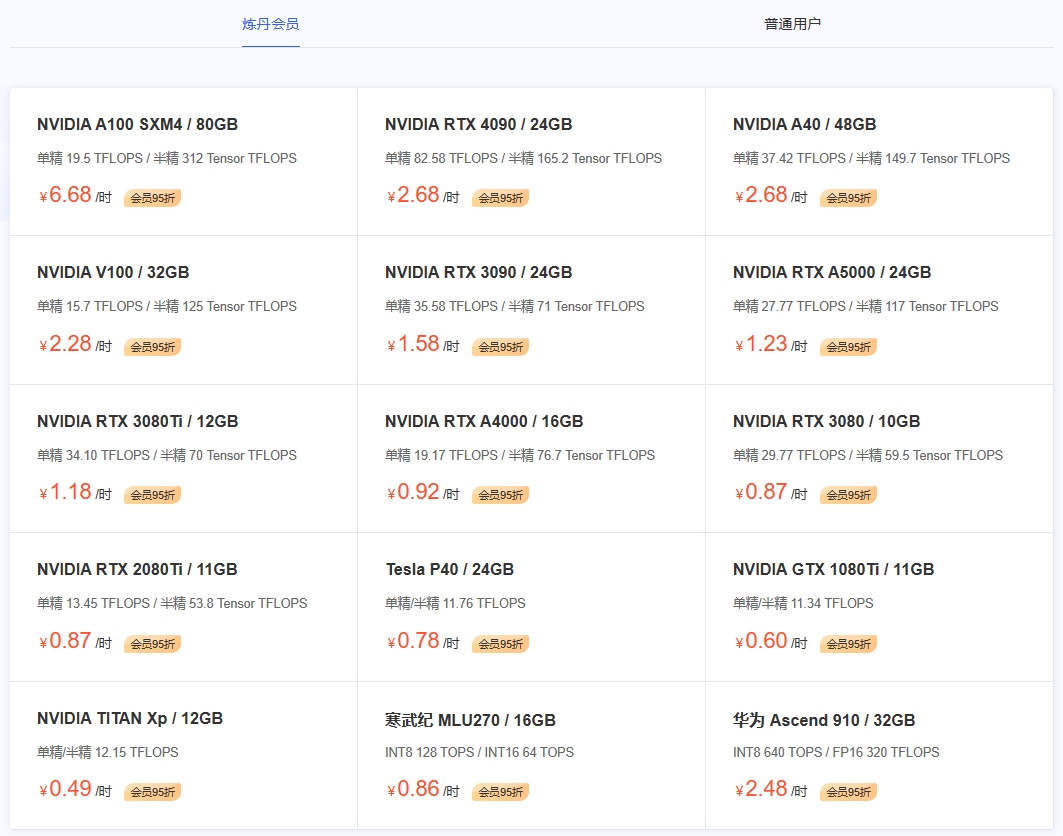Click the 会员95折 badge under A100 SXM4
Image resolution: width=1063 pixels, height=836 pixels.
(x=152, y=198)
